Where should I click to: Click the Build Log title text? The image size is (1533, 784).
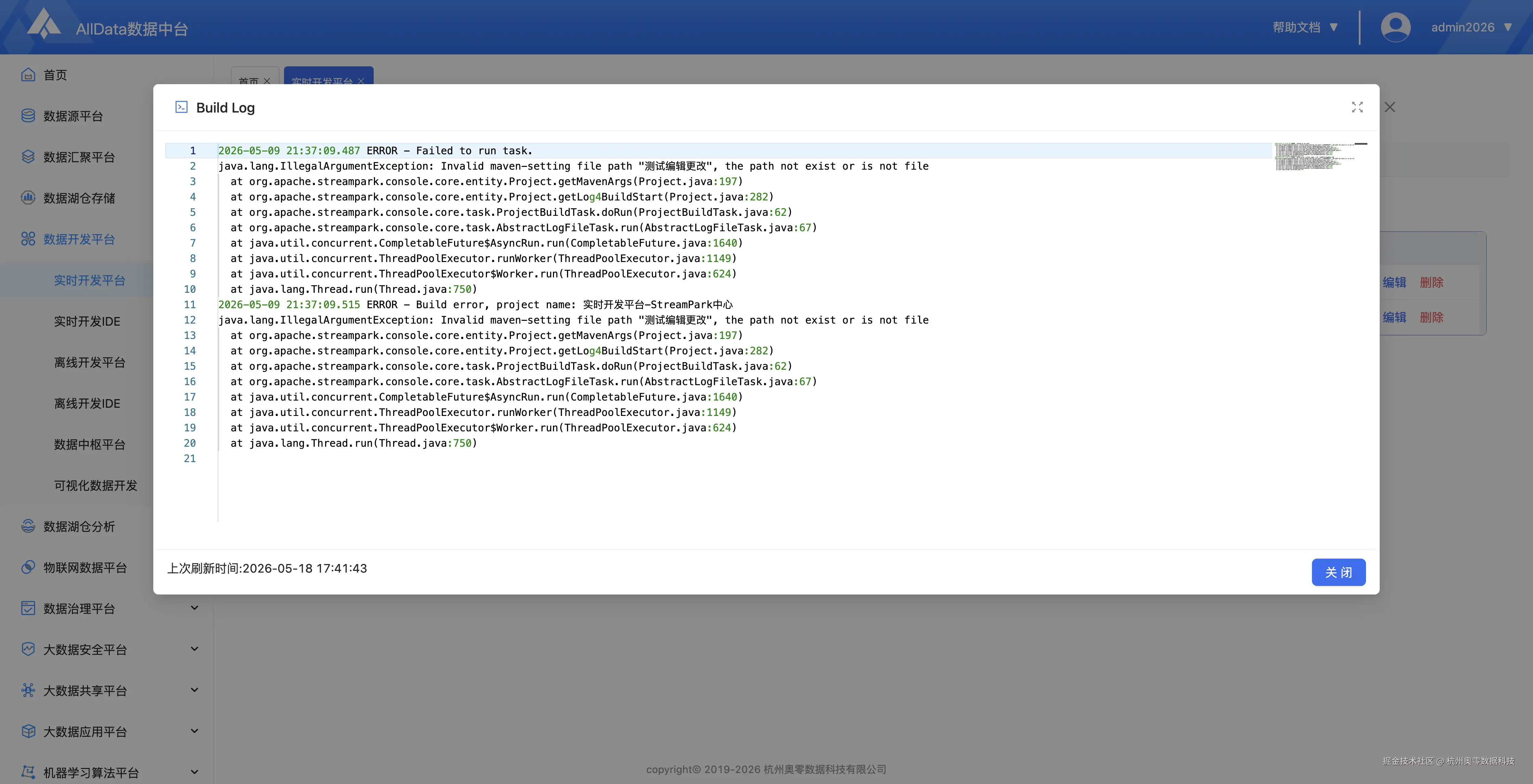pos(226,108)
